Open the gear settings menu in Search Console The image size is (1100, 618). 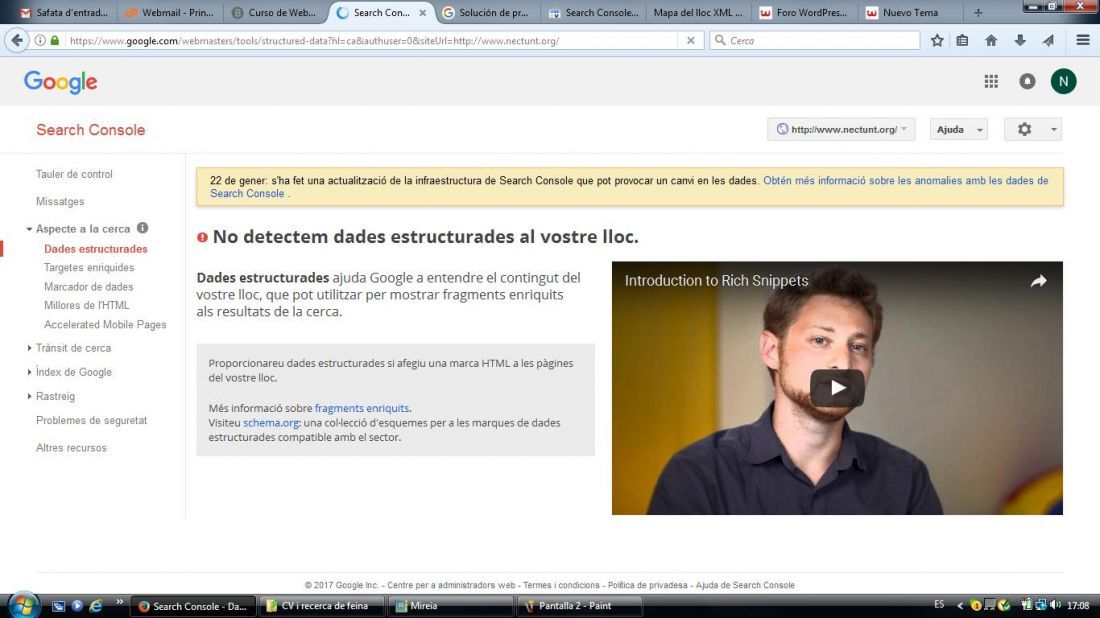(x=1033, y=129)
